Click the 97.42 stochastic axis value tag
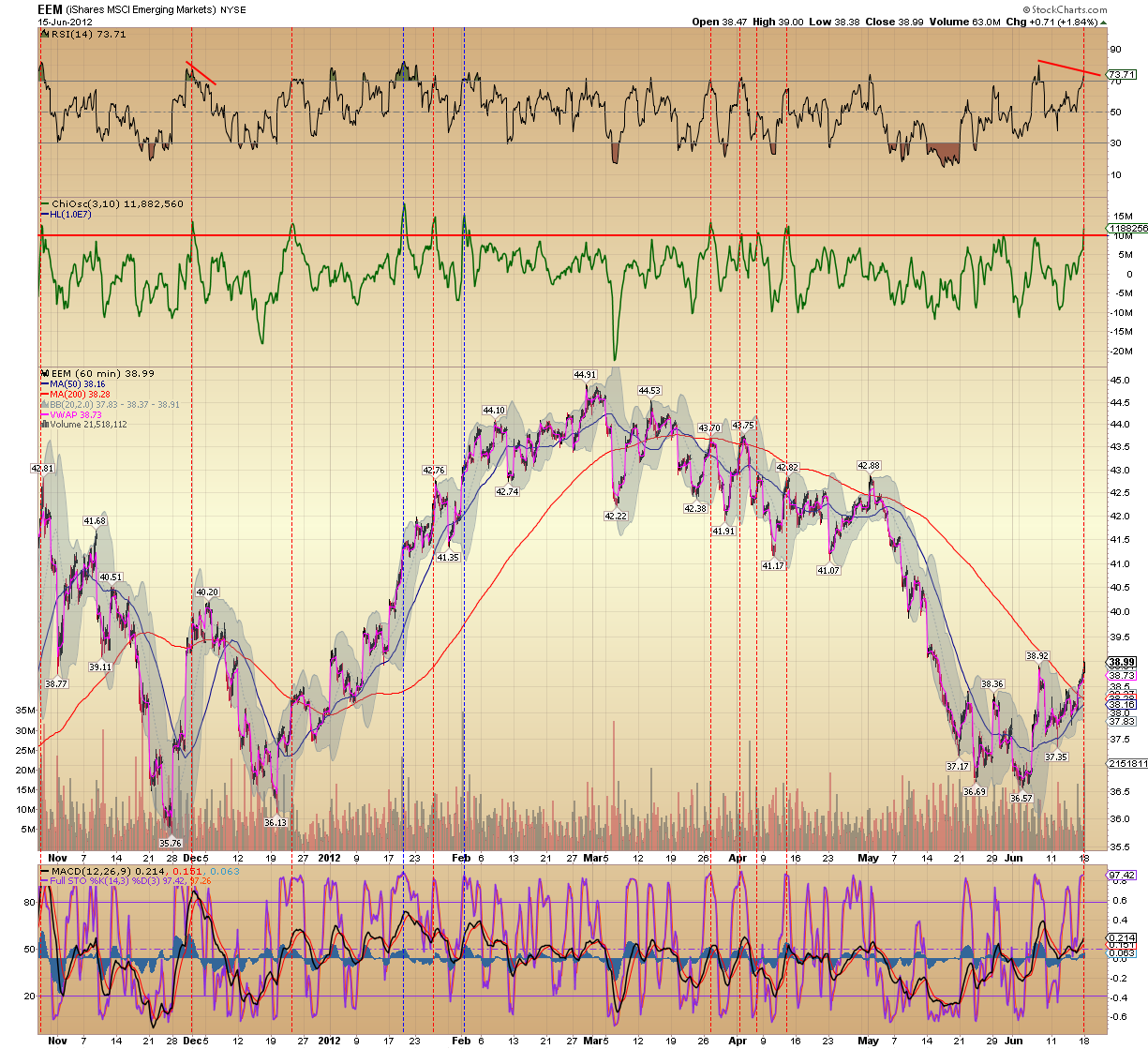This screenshot has height=1049, width=1148. click(1121, 875)
